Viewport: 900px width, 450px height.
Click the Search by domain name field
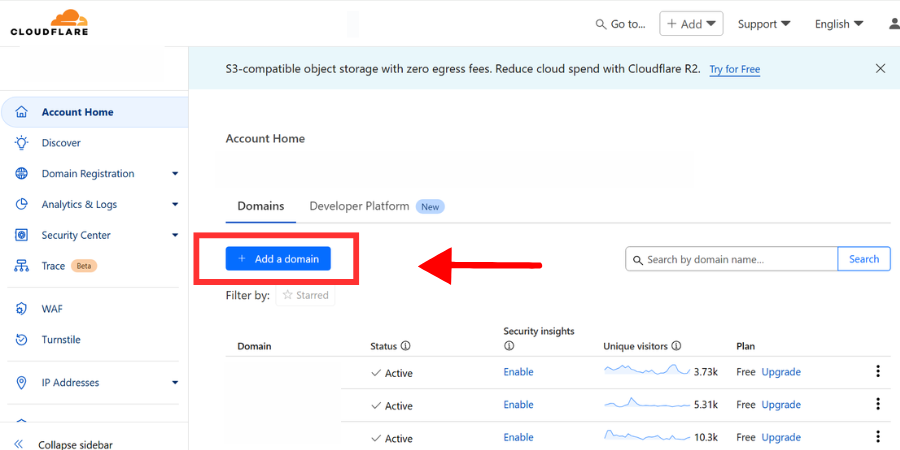click(x=732, y=259)
